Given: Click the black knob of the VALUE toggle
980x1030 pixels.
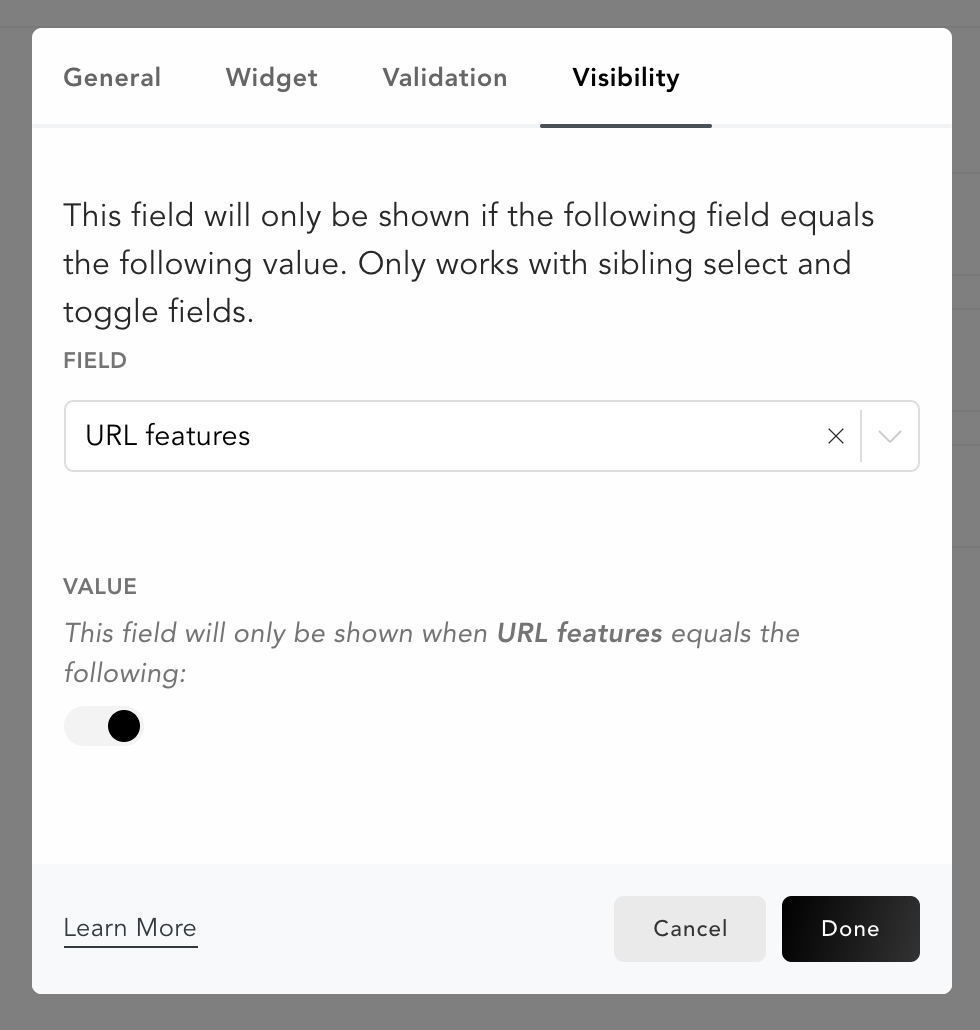Looking at the screenshot, I should [x=124, y=725].
